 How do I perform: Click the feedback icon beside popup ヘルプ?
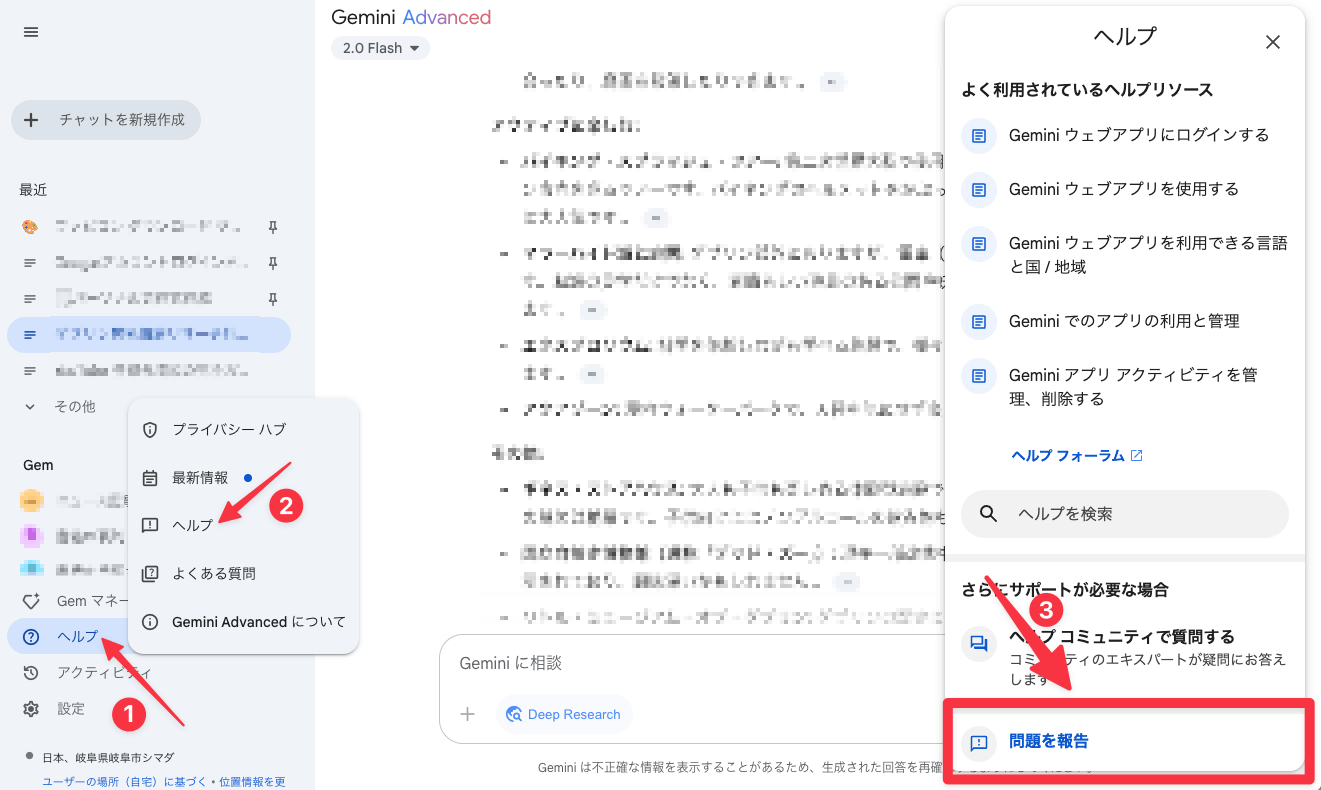(150, 525)
